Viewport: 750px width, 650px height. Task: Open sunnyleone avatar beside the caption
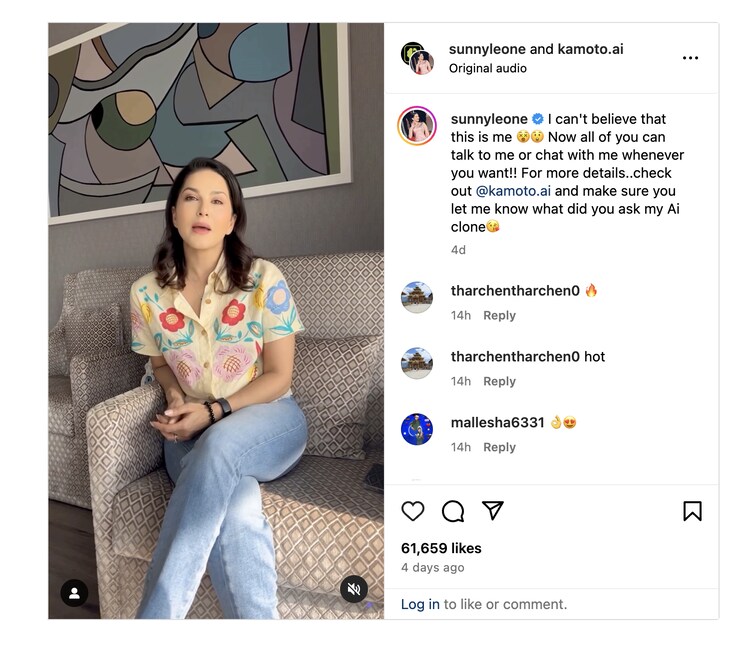coord(417,127)
